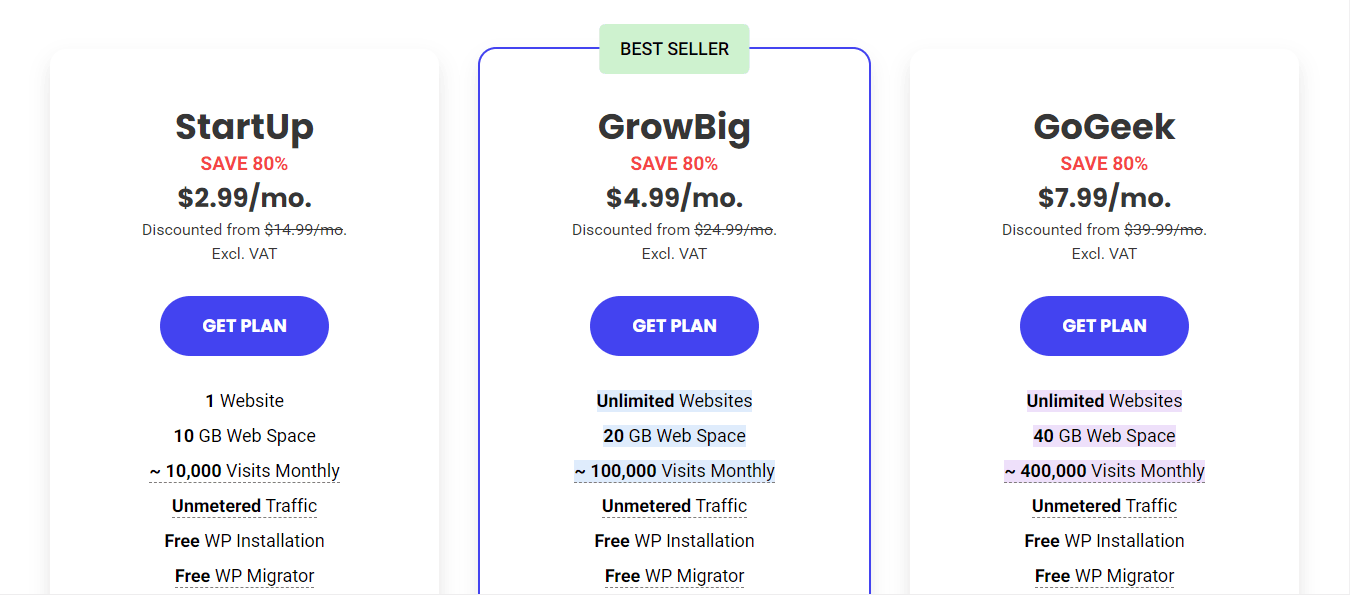Click GET PLAN under the StartUp plan

coord(244,326)
